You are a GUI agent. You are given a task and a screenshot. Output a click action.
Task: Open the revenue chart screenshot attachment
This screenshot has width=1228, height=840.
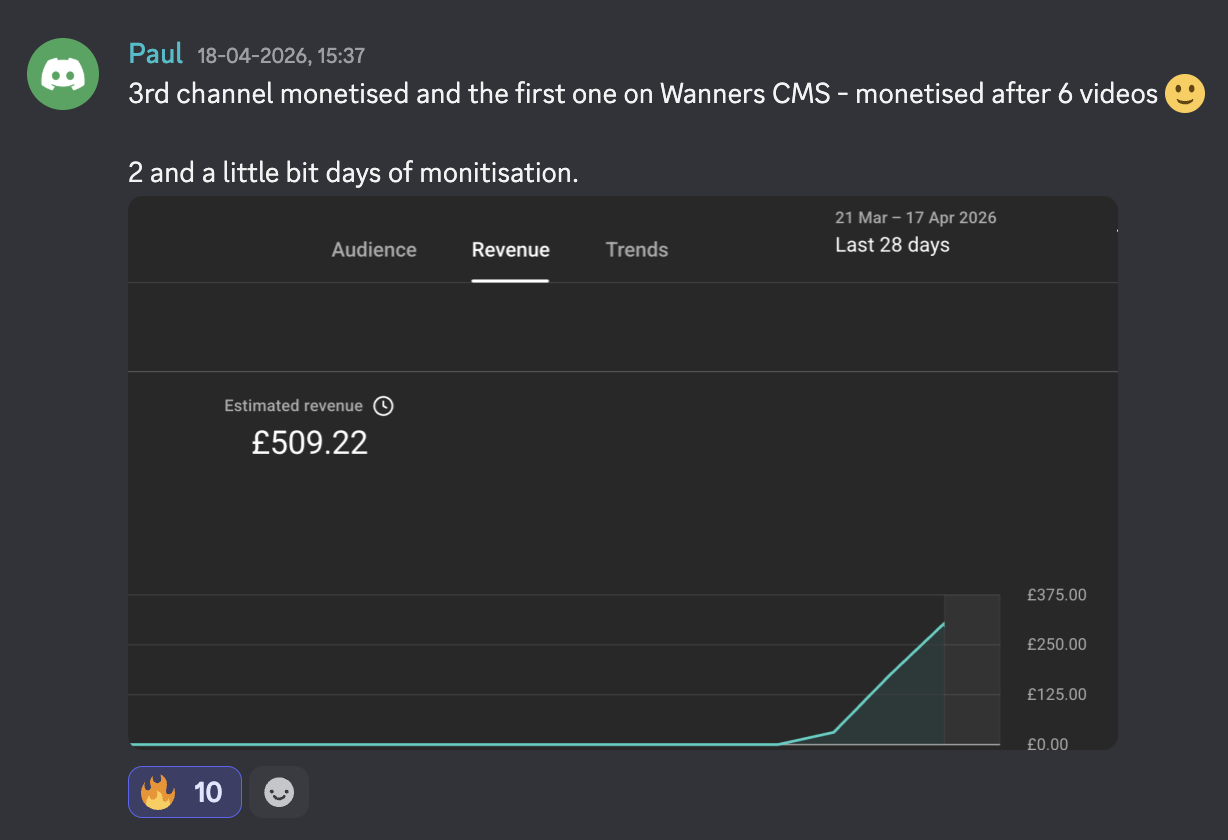(623, 473)
